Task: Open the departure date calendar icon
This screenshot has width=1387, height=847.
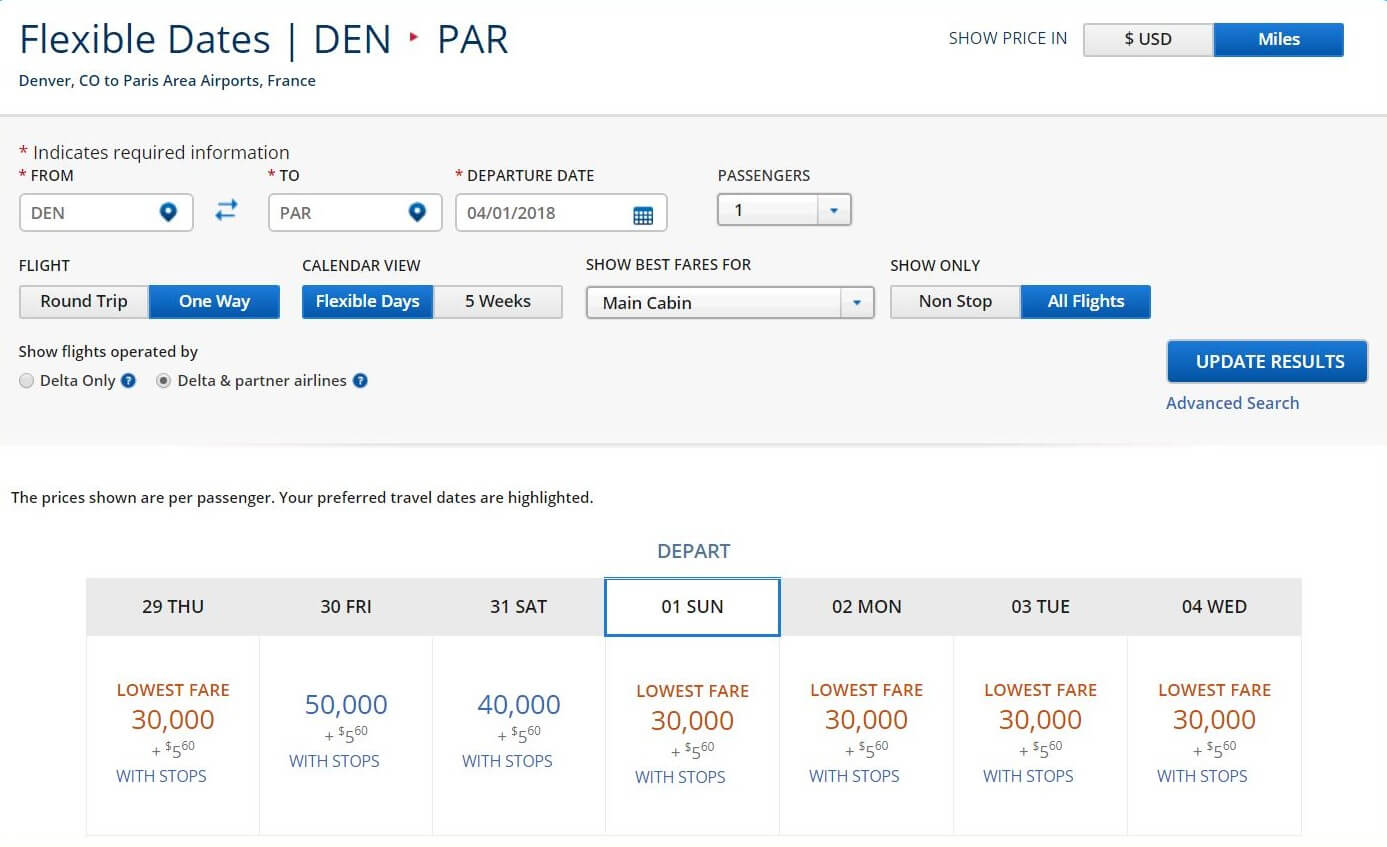Action: tap(643, 214)
